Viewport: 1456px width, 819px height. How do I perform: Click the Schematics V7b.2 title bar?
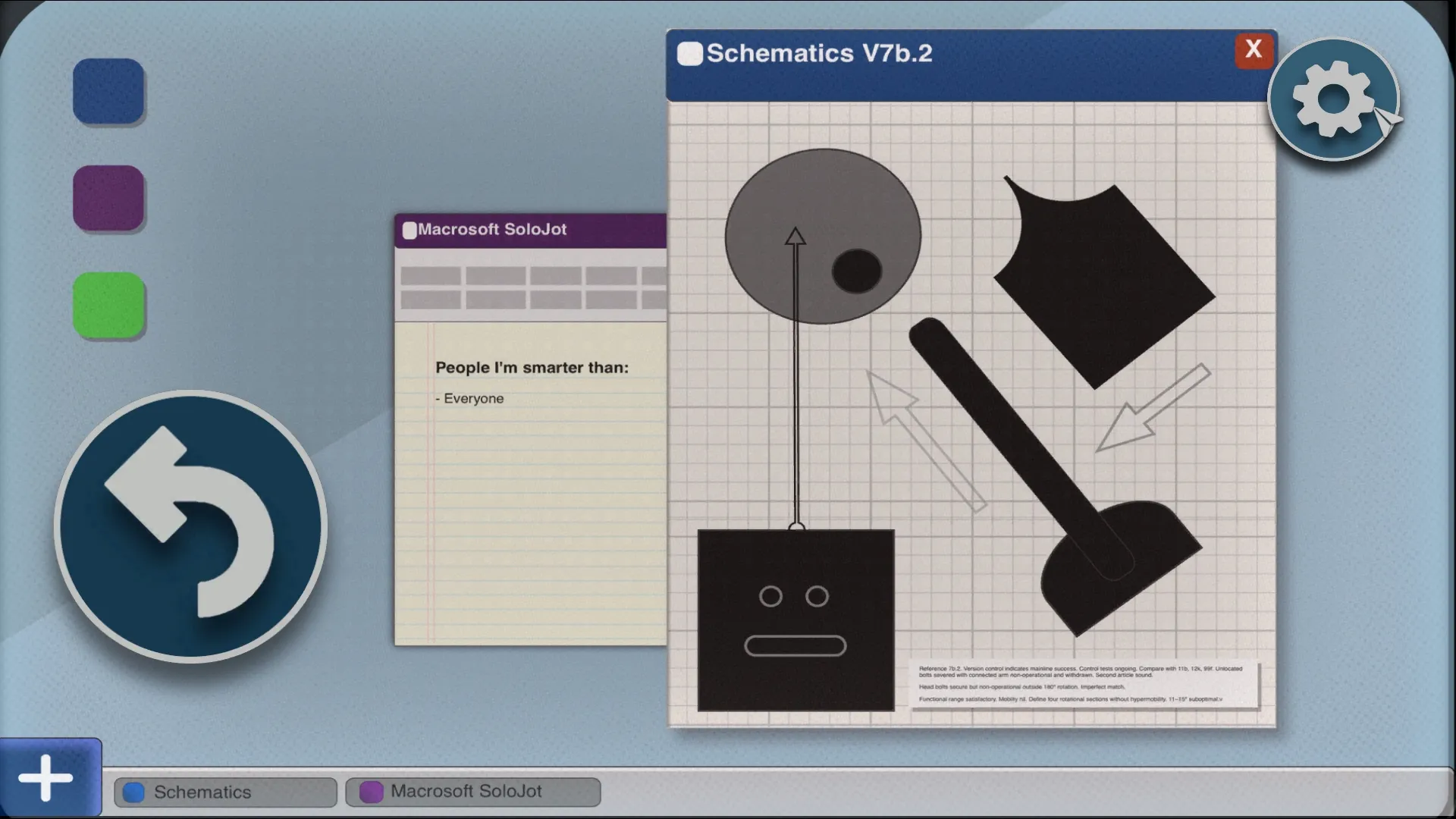click(x=971, y=65)
